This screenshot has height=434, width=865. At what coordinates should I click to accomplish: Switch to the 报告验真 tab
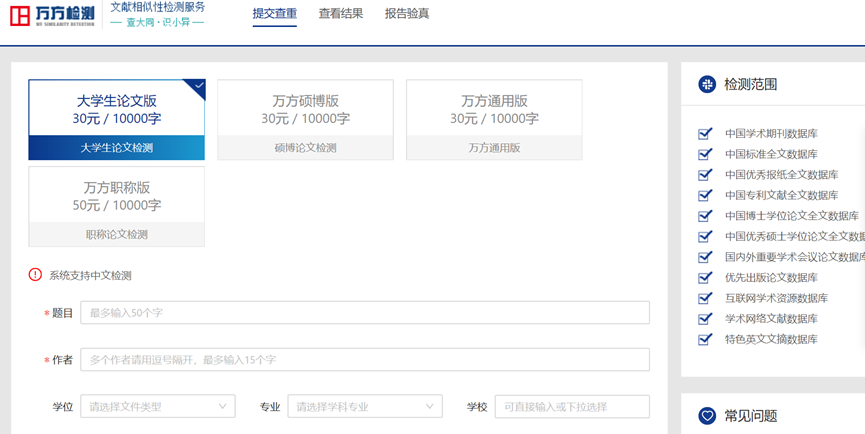point(407,14)
